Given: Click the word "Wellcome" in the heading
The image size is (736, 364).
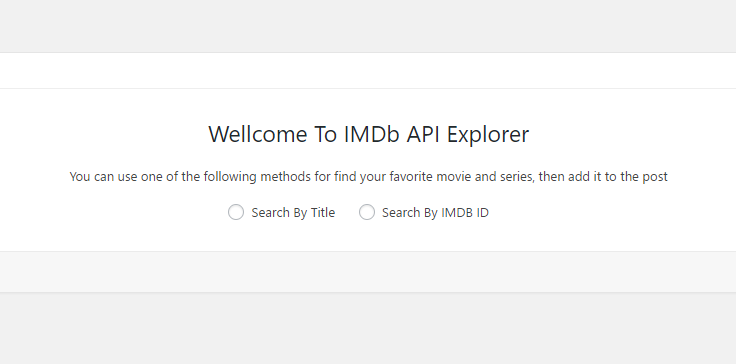Looking at the screenshot, I should click(258, 134).
